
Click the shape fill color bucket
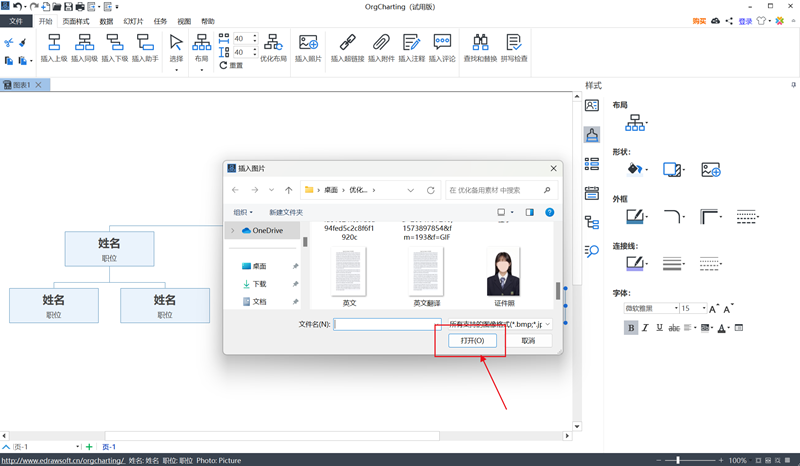(634, 170)
